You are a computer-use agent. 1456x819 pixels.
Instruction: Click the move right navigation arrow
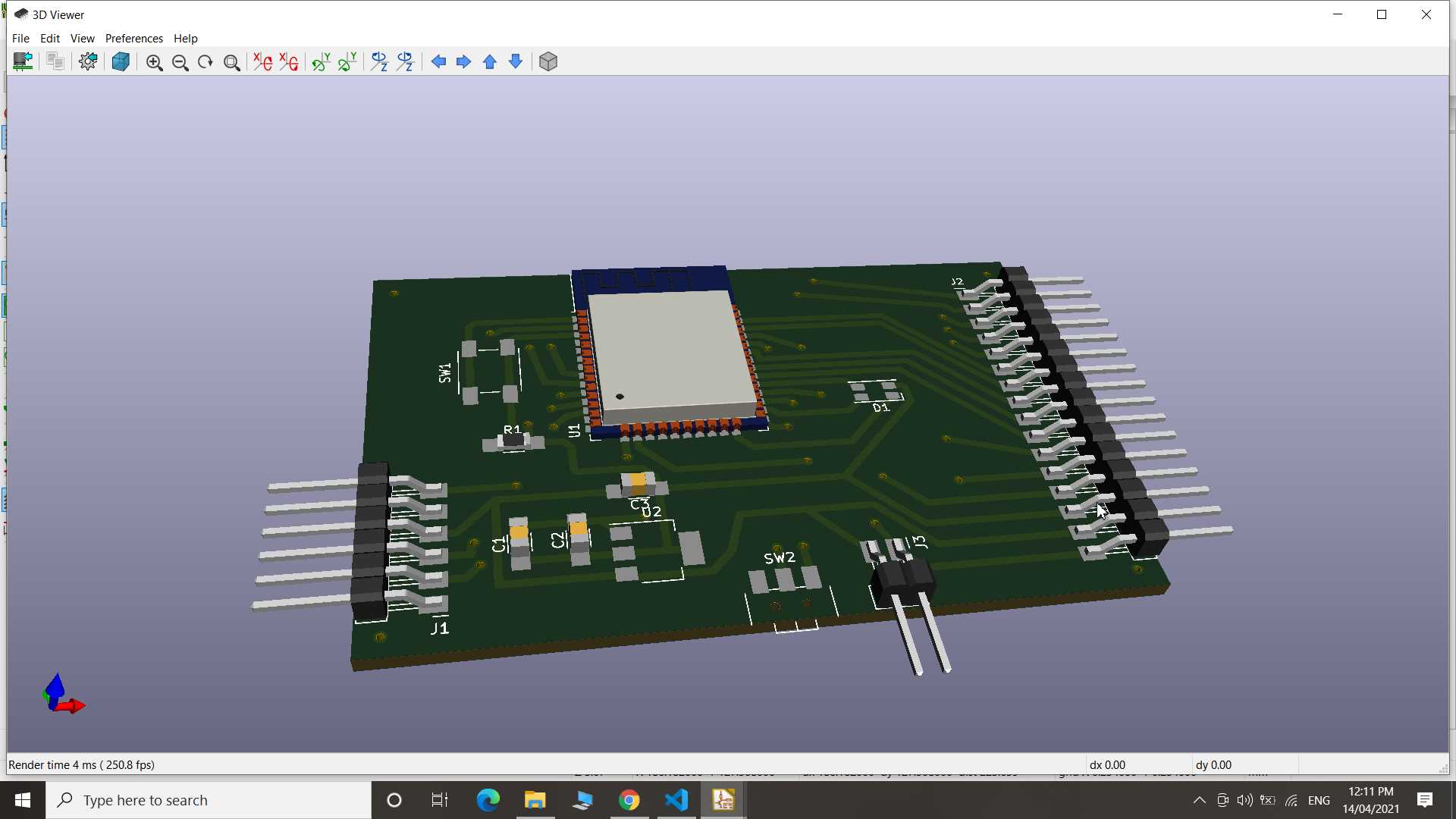(463, 62)
